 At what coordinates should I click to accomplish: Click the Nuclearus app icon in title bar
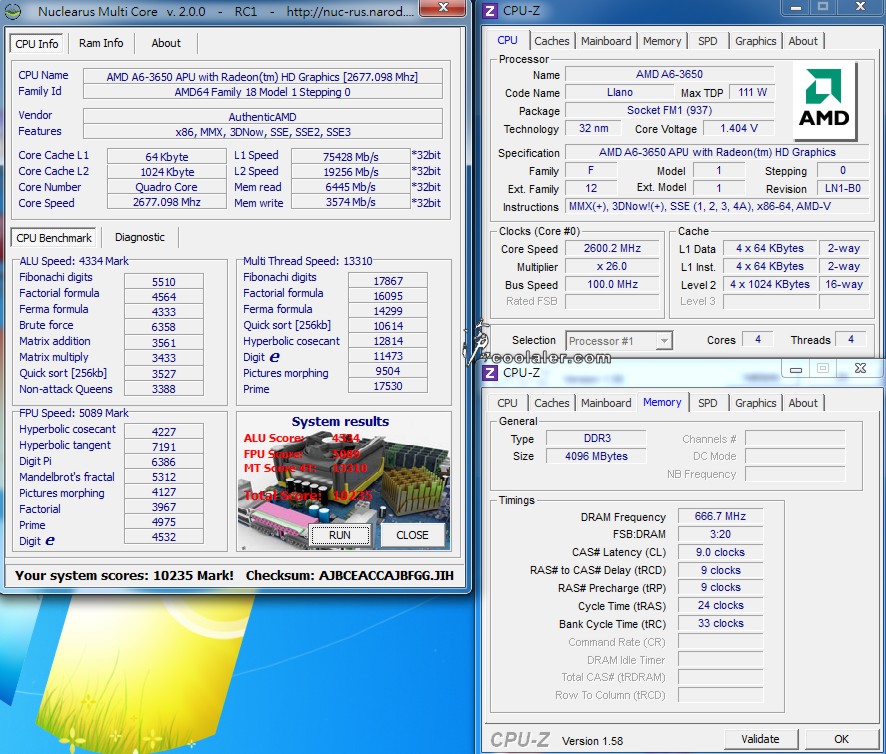(12, 11)
